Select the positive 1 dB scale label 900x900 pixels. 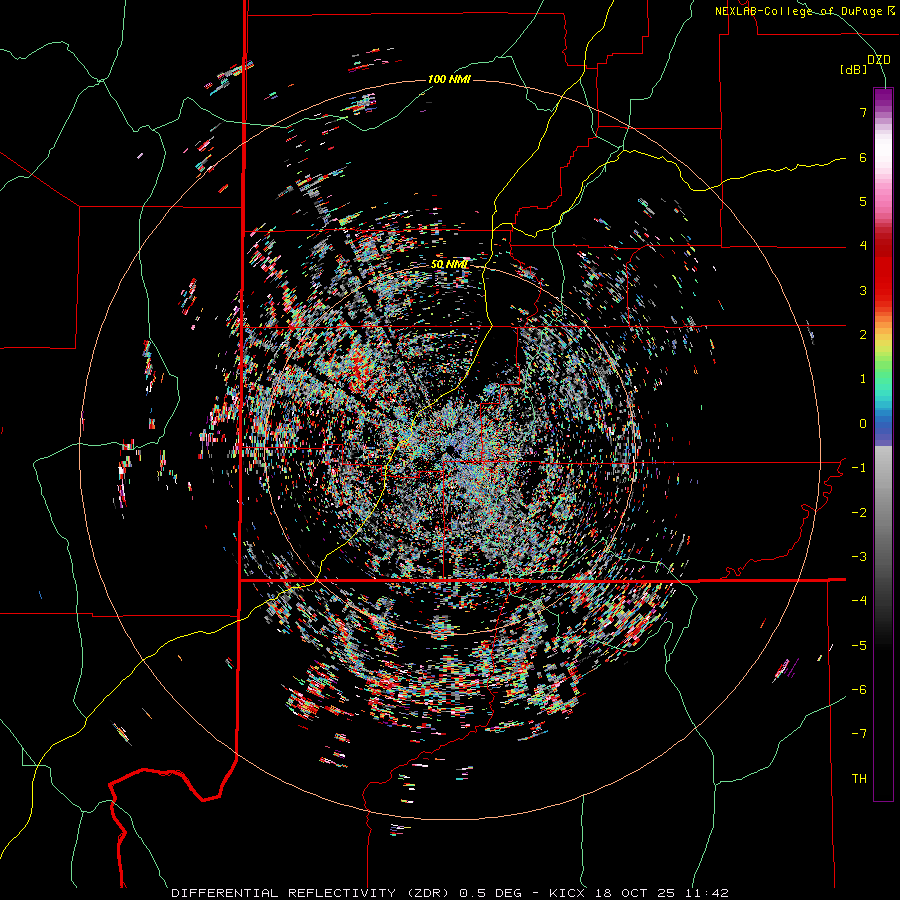point(863,379)
